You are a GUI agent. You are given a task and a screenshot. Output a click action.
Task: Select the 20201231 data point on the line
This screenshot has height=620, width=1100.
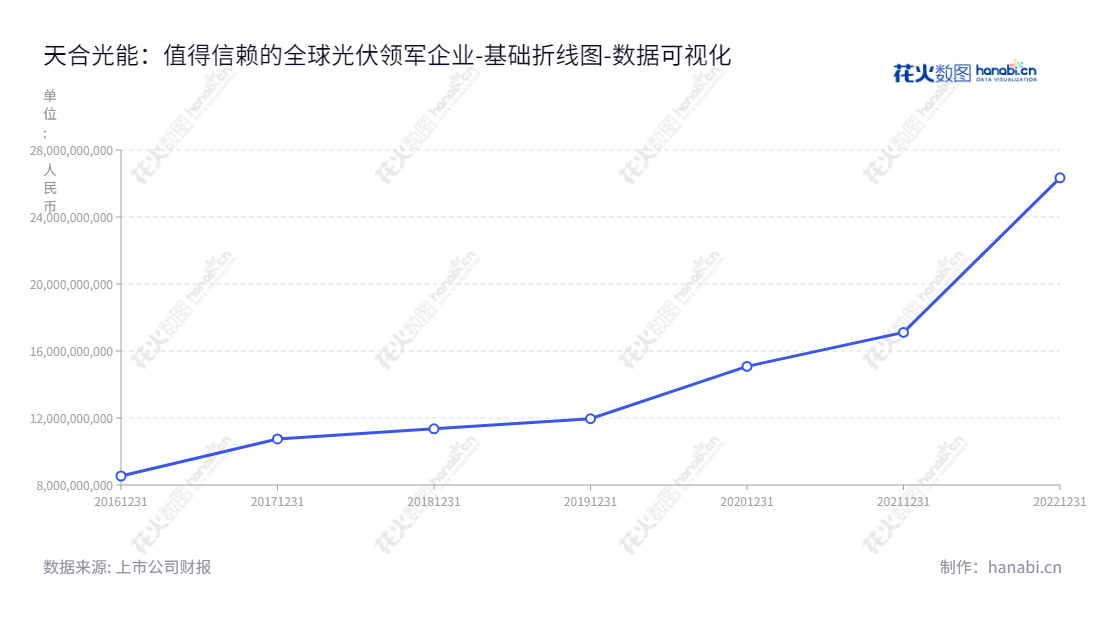pyautogui.click(x=747, y=366)
